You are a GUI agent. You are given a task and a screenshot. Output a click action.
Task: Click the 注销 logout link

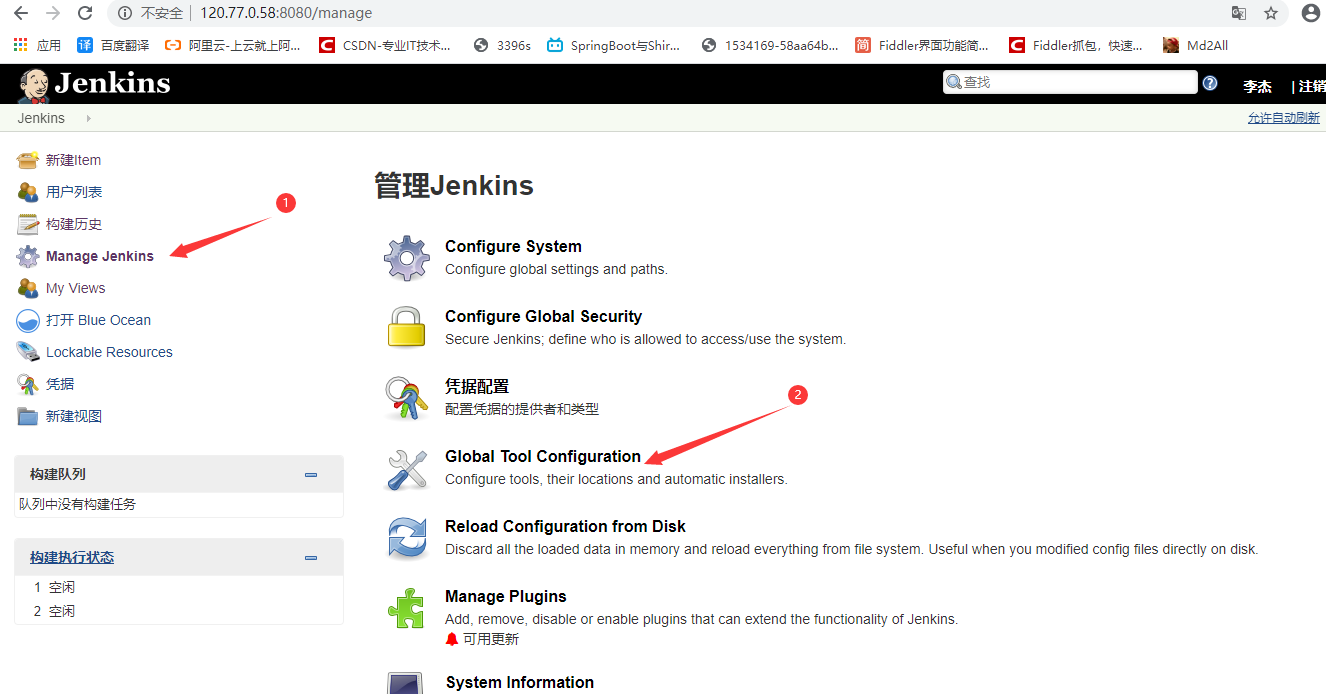pos(1312,87)
